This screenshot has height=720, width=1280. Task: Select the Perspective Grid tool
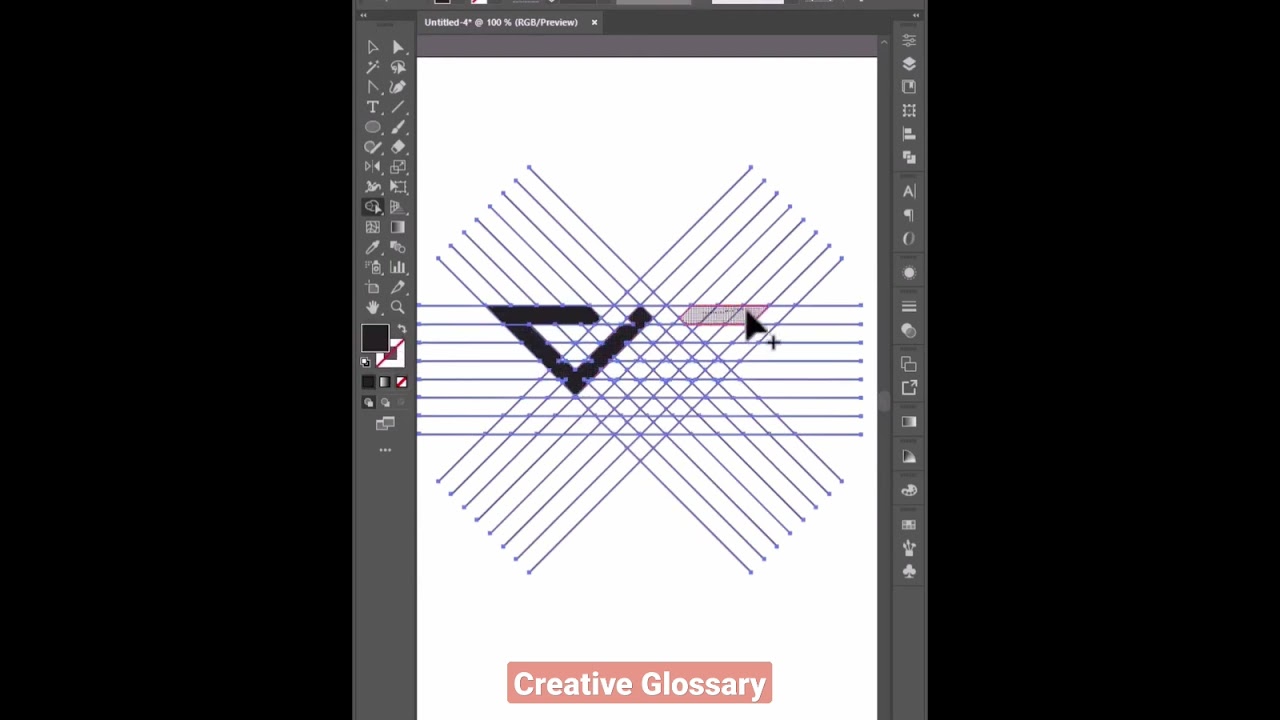[x=398, y=207]
